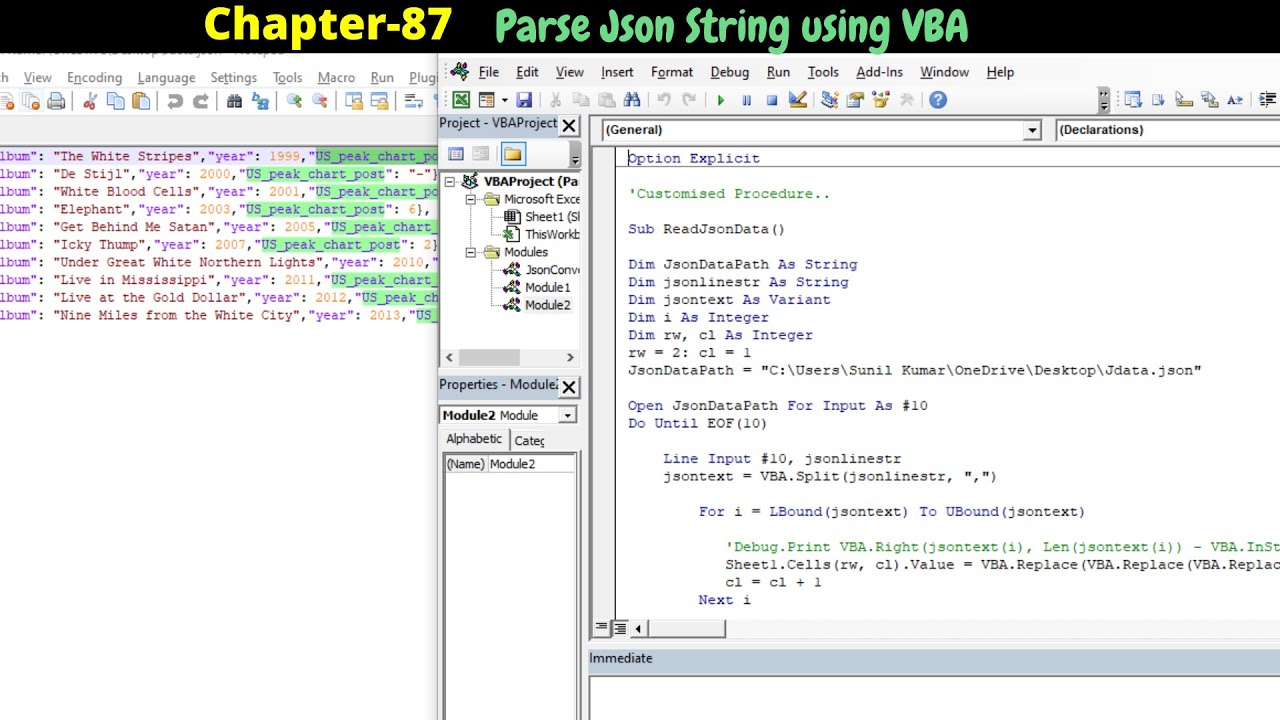This screenshot has width=1280, height=720.
Task: Open the Macro menu in Notepad++
Action: 336,78
